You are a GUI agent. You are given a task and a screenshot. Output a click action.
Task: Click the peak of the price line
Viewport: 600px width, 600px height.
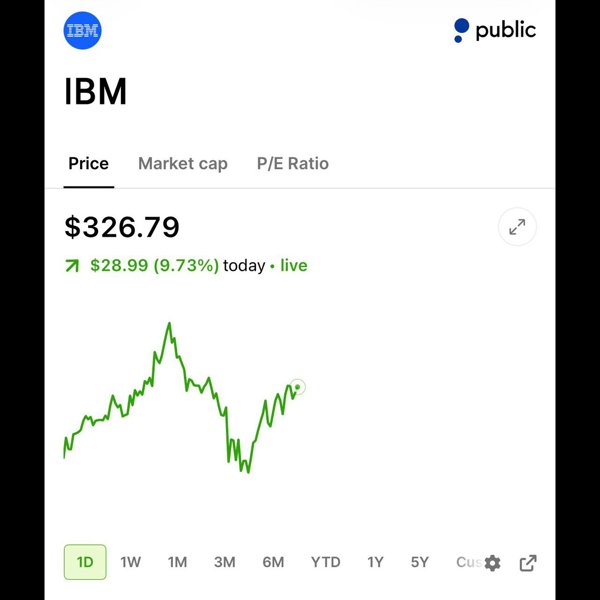pyautogui.click(x=169, y=324)
